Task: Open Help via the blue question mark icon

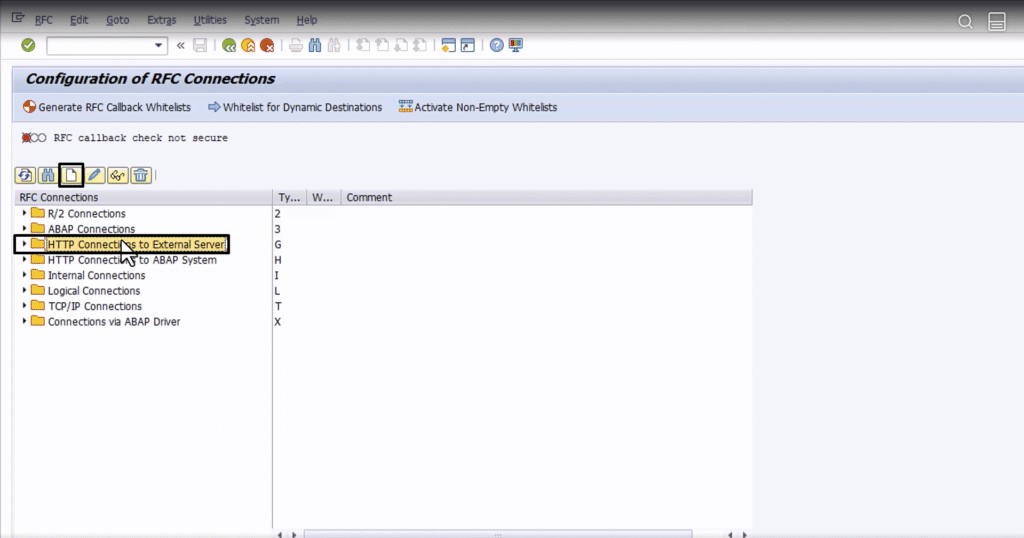Action: [x=497, y=45]
